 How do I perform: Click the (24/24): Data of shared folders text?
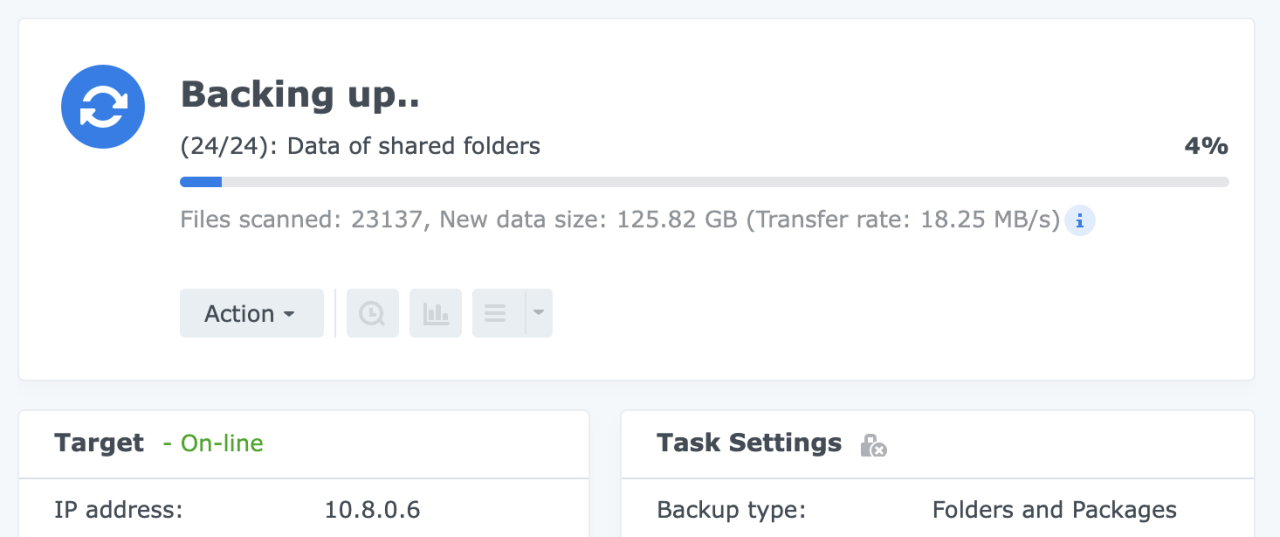360,146
